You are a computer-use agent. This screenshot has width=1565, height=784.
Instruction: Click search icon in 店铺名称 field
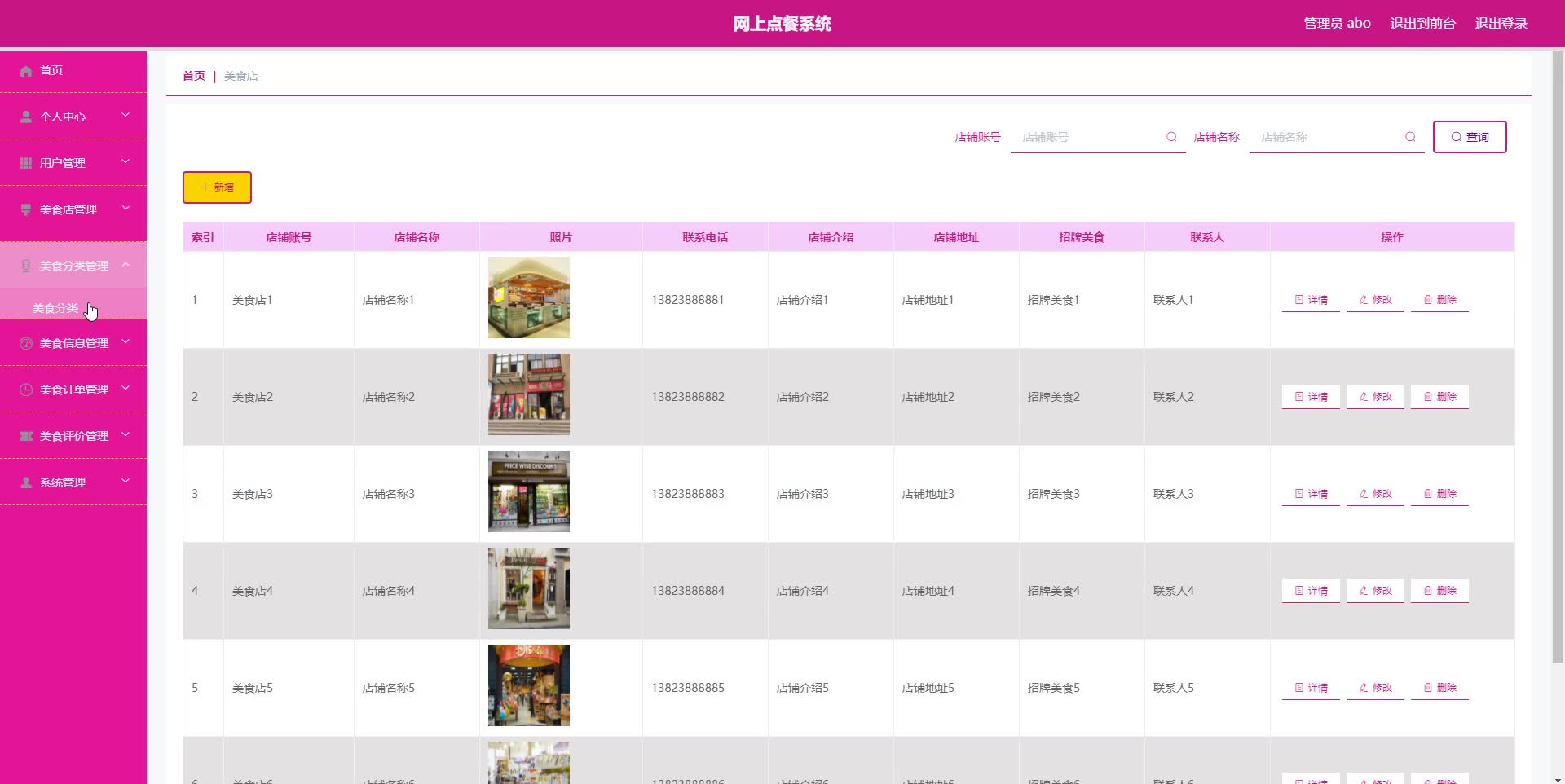pyautogui.click(x=1410, y=137)
